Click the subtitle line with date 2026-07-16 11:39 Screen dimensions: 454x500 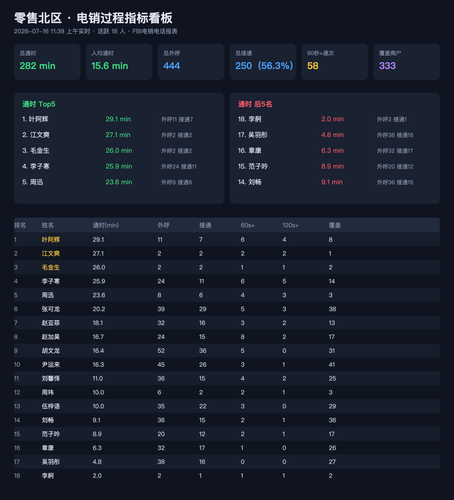(x=96, y=31)
